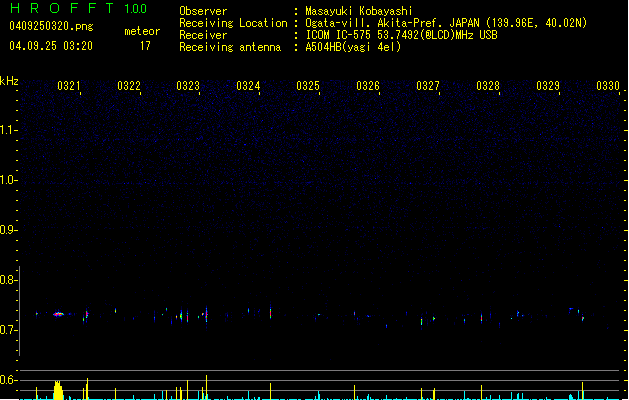
Task: Click the 0329 time axis marker
Action: 548,86
